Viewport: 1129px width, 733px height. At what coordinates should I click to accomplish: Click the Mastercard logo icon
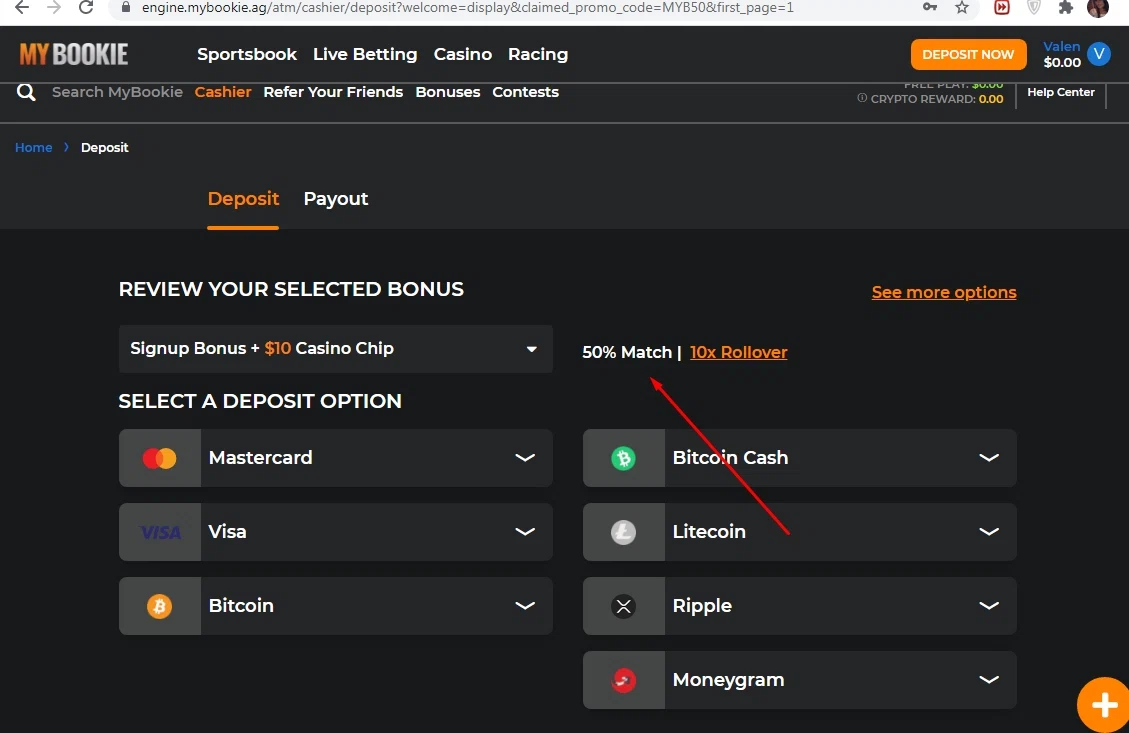click(159, 458)
